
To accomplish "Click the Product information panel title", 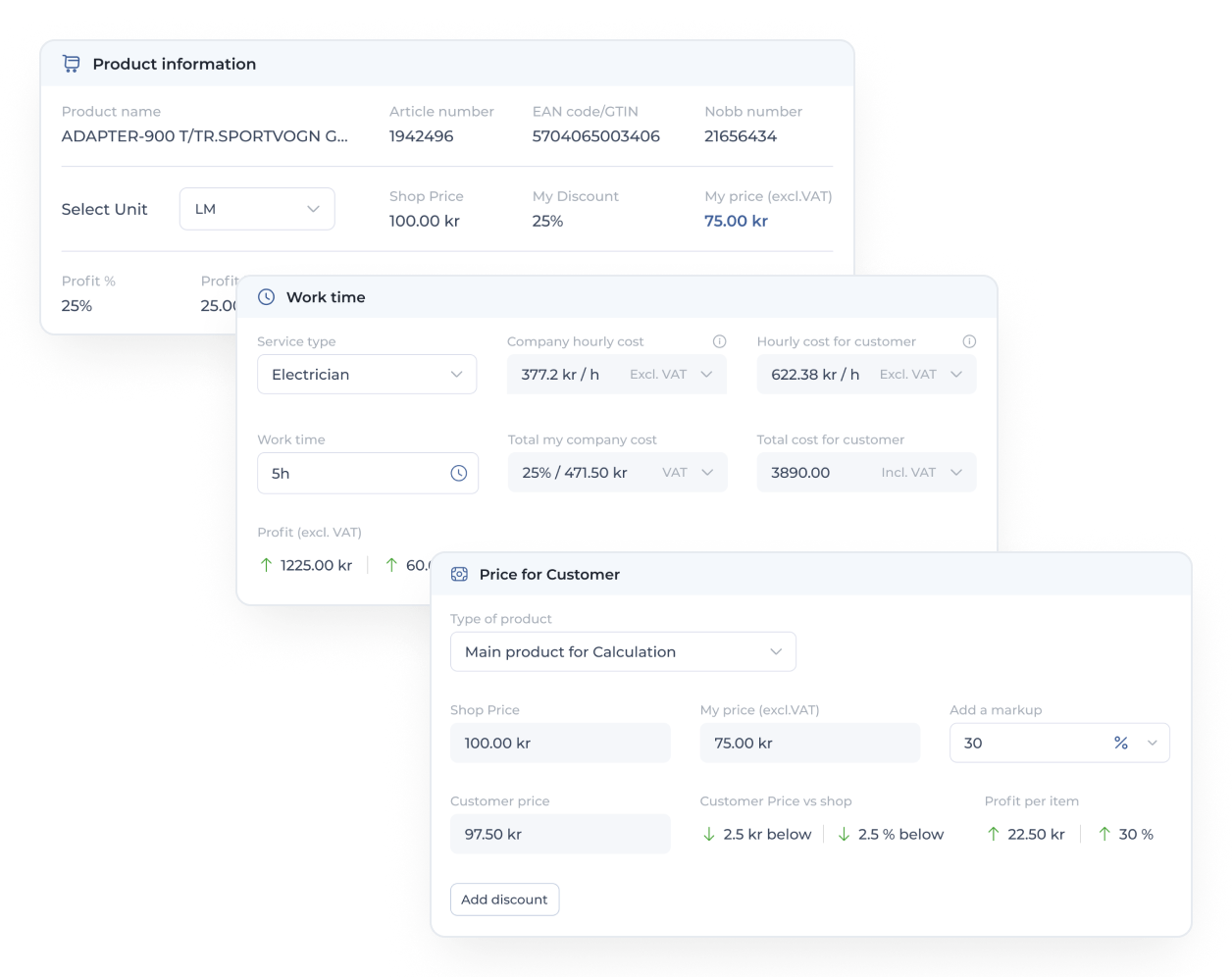I will [175, 64].
